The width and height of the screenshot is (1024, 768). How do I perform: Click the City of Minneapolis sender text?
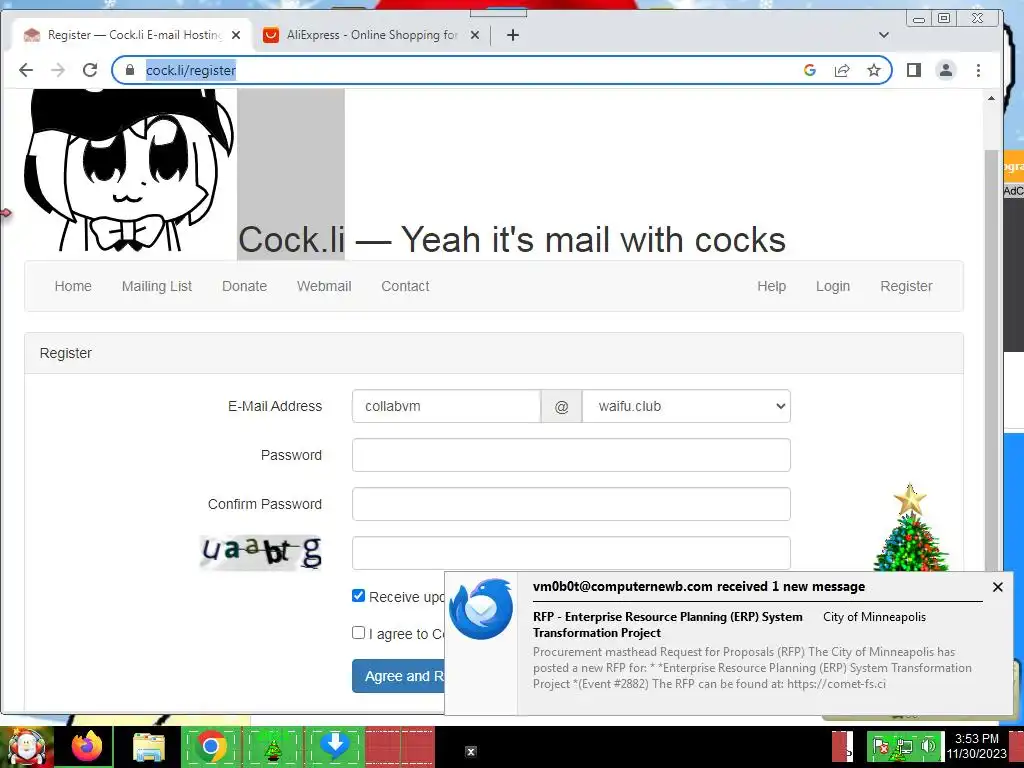coord(874,616)
